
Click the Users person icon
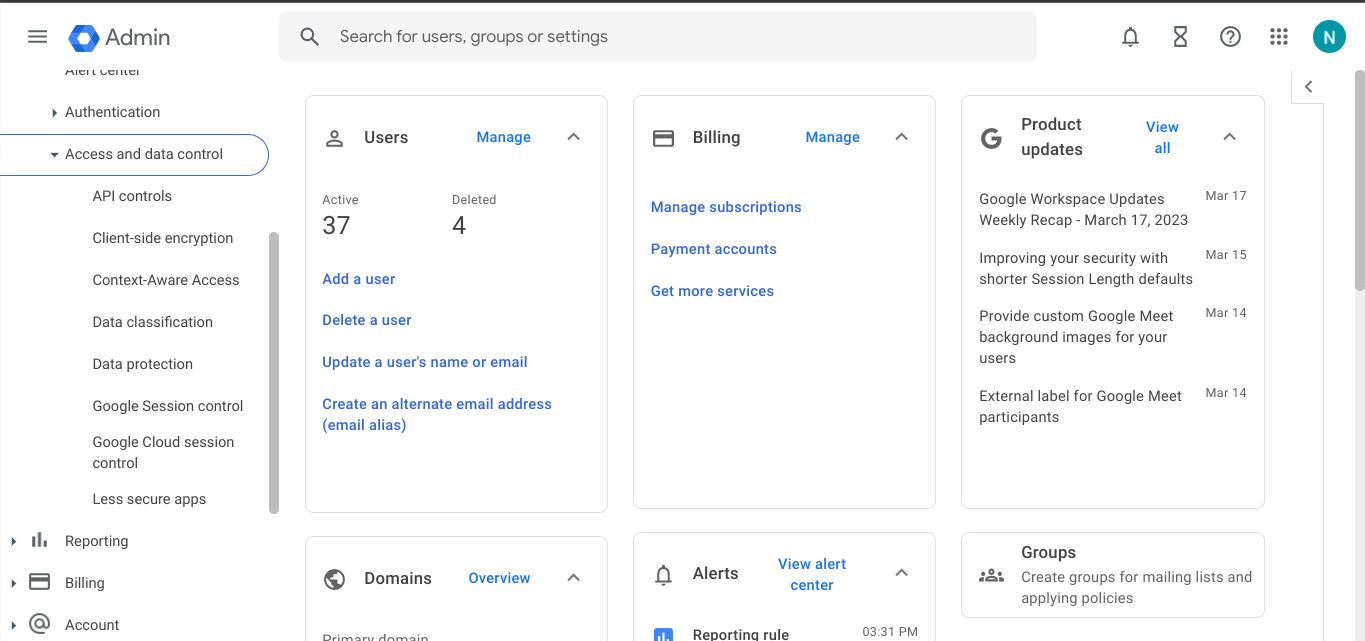(x=335, y=138)
